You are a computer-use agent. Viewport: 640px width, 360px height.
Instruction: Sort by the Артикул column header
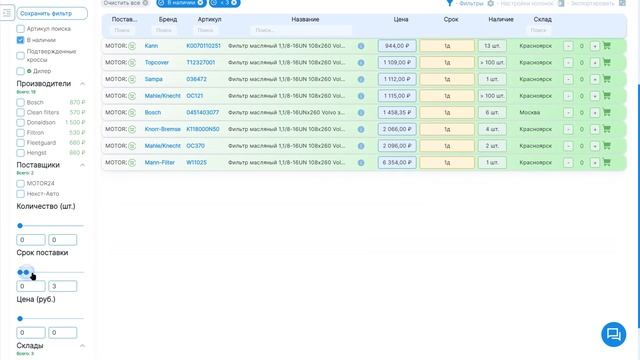click(209, 20)
